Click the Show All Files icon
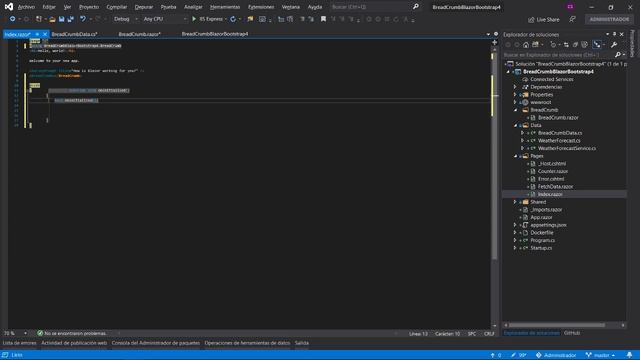The image size is (640, 360). click(584, 45)
